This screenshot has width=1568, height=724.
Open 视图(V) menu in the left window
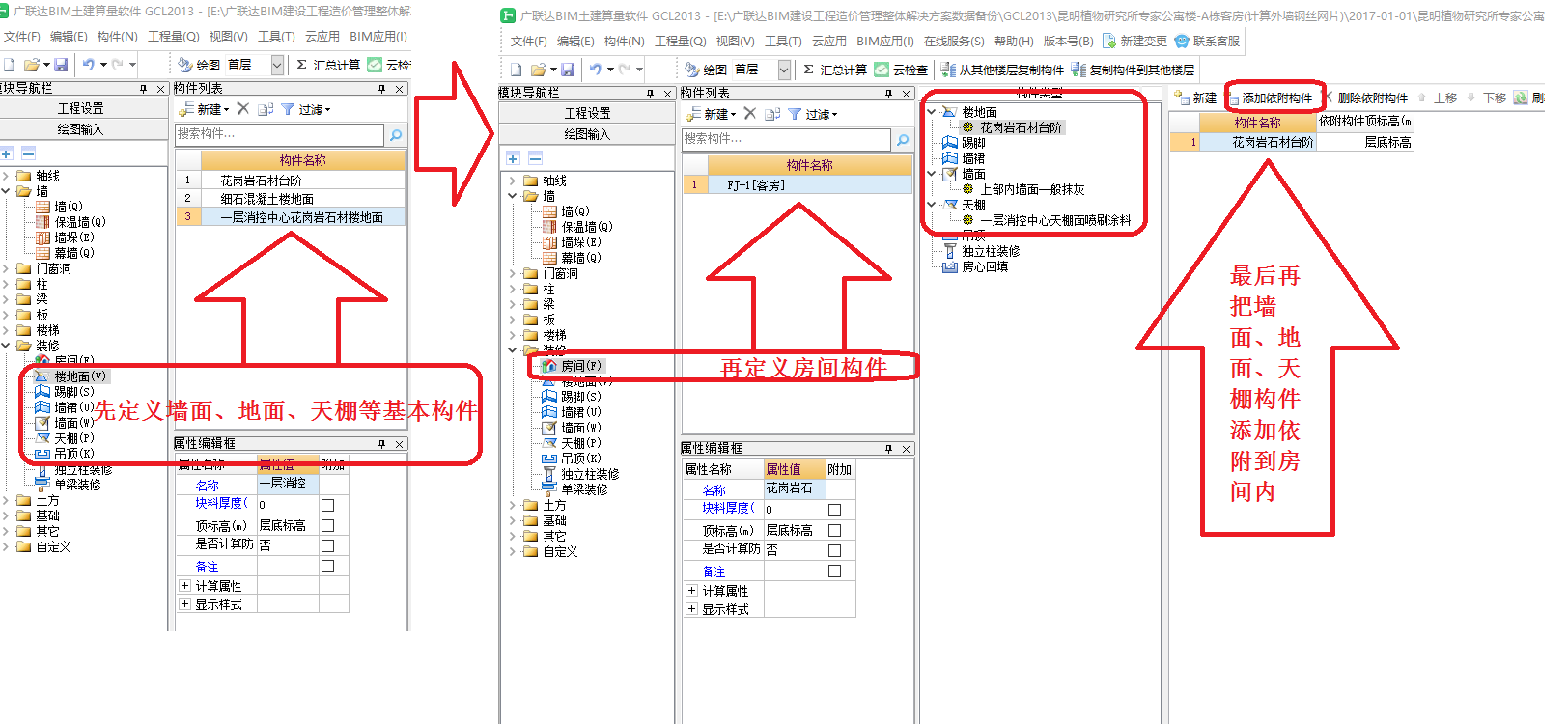(228, 37)
